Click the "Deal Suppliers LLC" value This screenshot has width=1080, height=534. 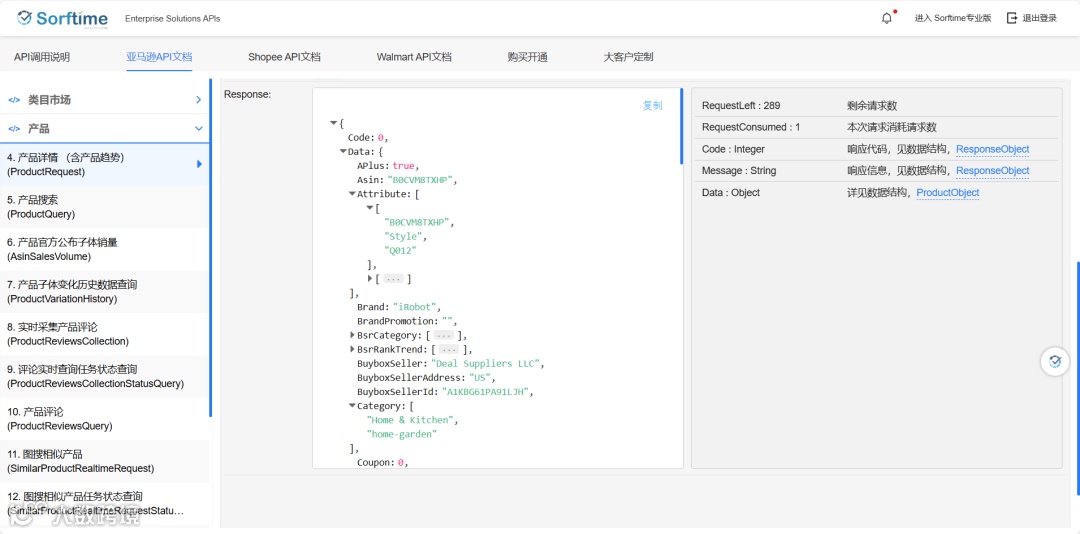487,363
